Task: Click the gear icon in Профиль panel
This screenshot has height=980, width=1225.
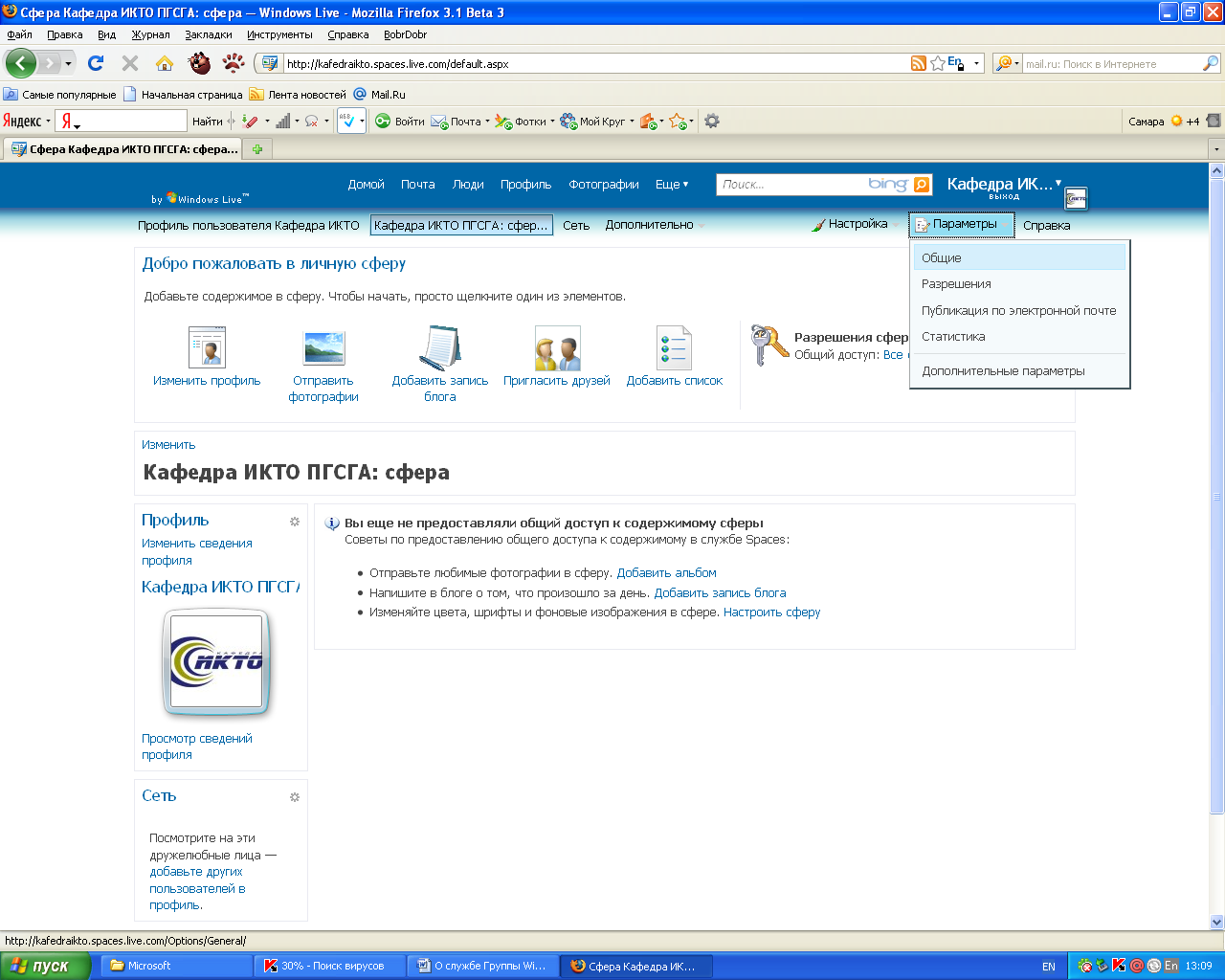Action: 295,522
